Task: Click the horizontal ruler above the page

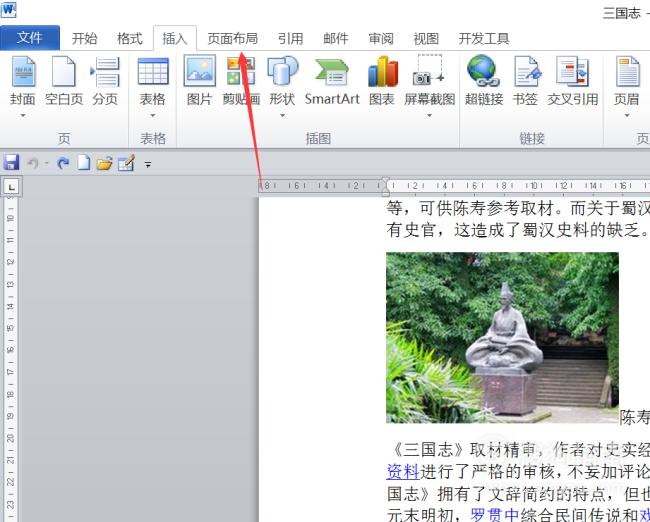Action: click(454, 186)
